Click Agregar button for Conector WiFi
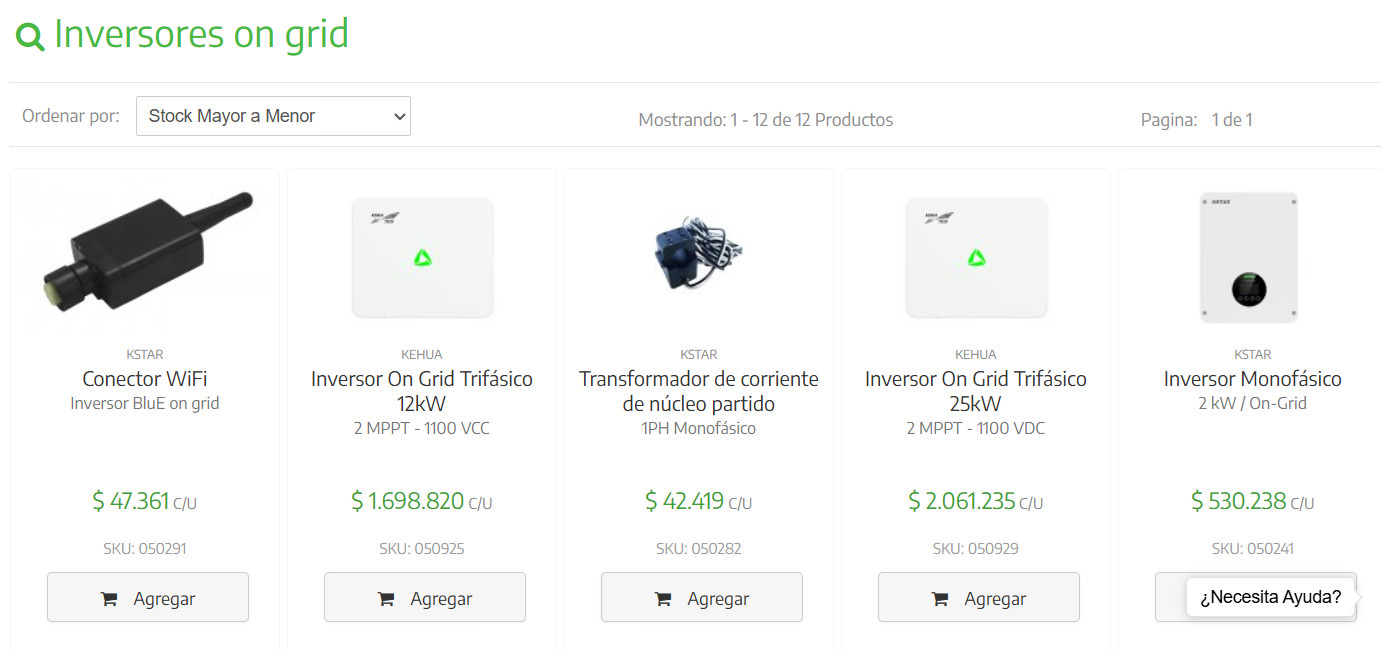The height and width of the screenshot is (649, 1382). (x=148, y=598)
